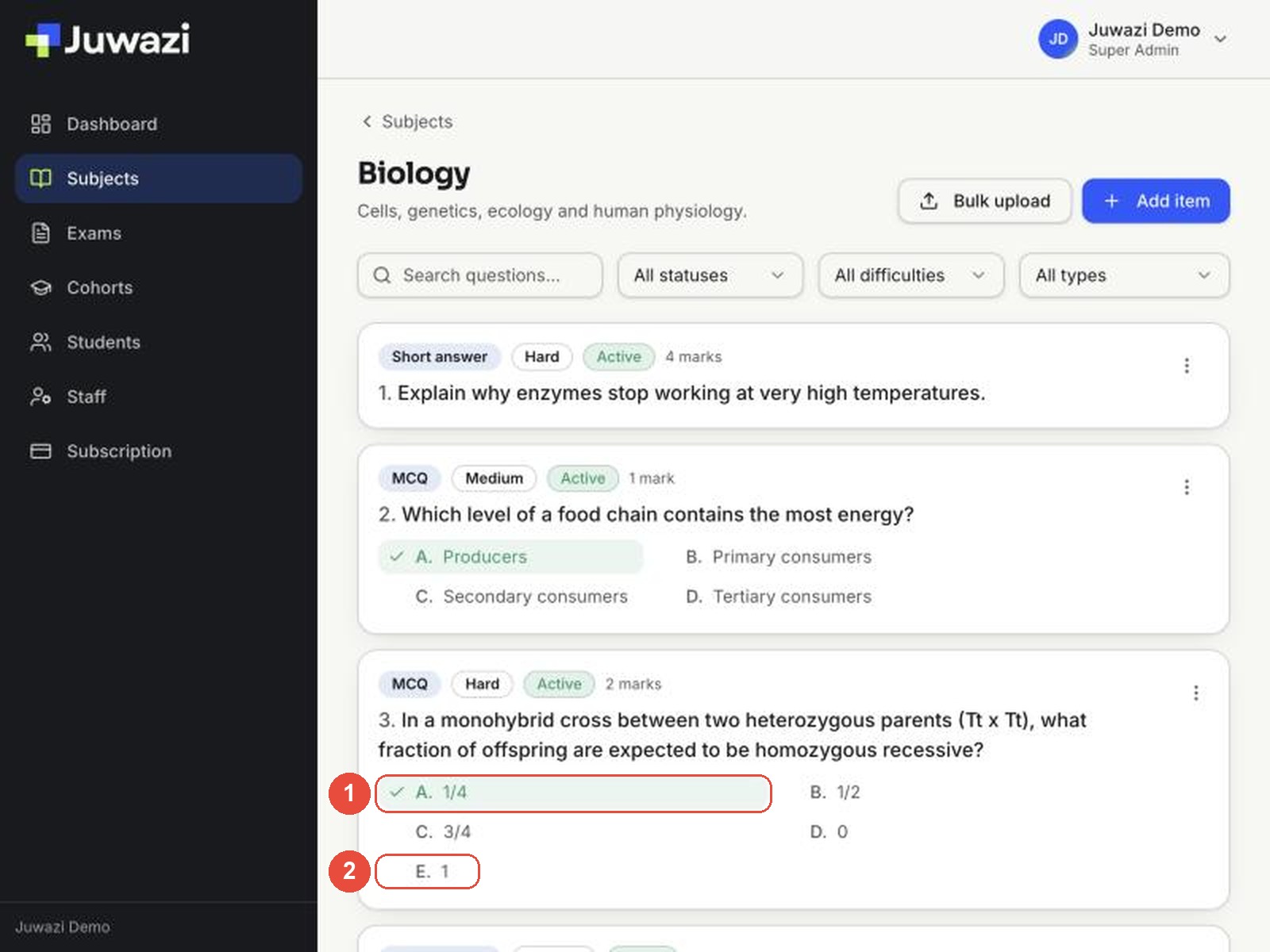Viewport: 1270px width, 952px height.
Task: Go to Dashboard in sidebar
Action: 158,124
